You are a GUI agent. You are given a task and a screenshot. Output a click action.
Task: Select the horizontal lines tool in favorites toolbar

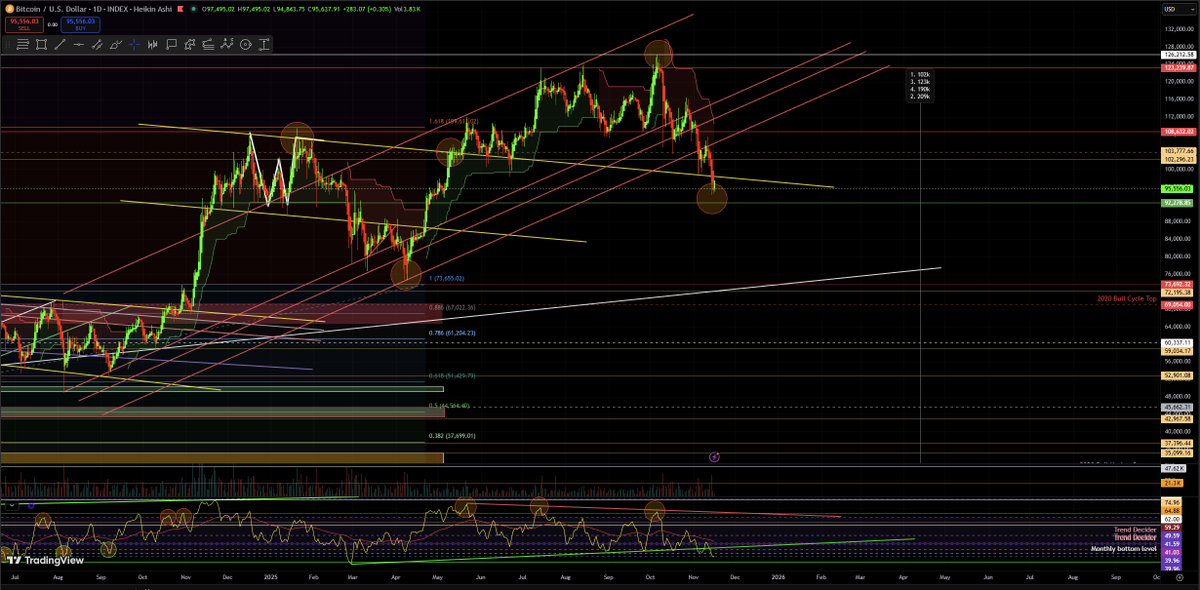coord(23,45)
